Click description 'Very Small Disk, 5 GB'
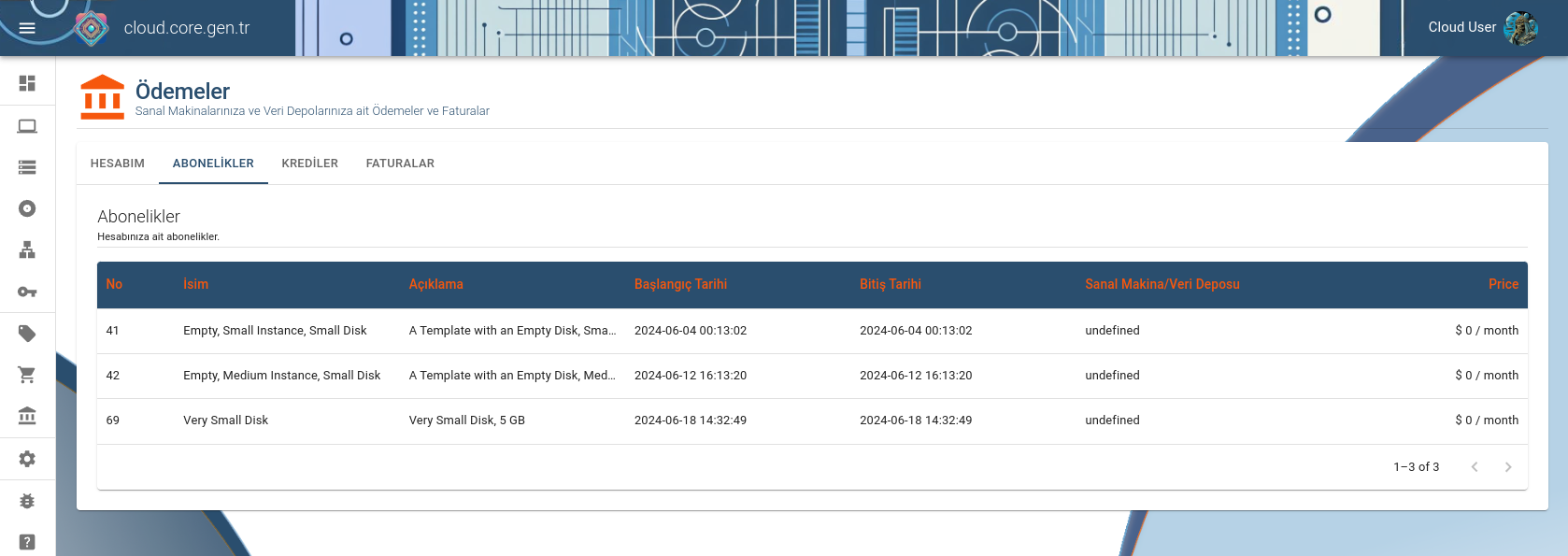This screenshot has width=1568, height=556. (x=466, y=421)
